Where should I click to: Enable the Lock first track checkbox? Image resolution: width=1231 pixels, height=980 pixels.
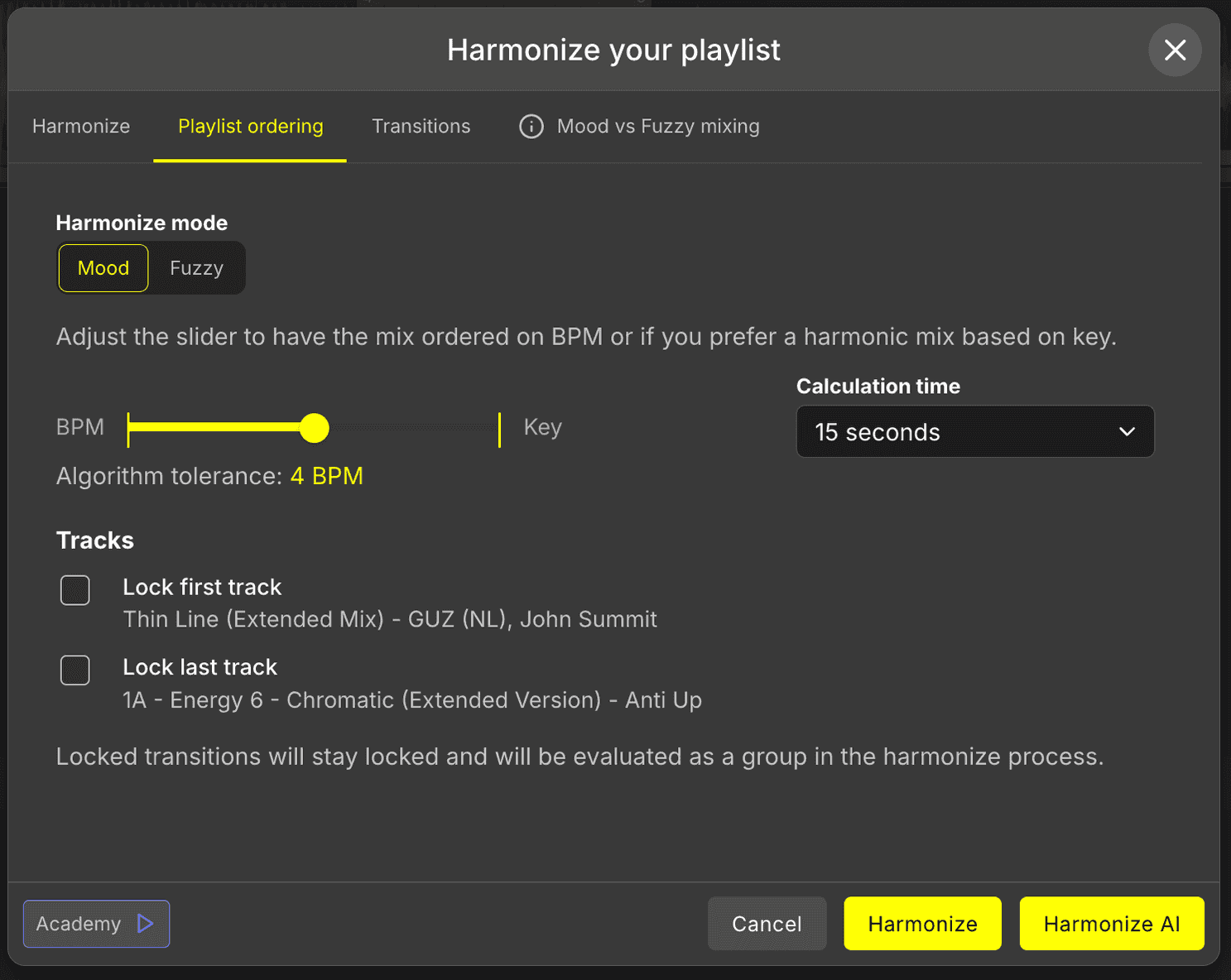[x=75, y=590]
